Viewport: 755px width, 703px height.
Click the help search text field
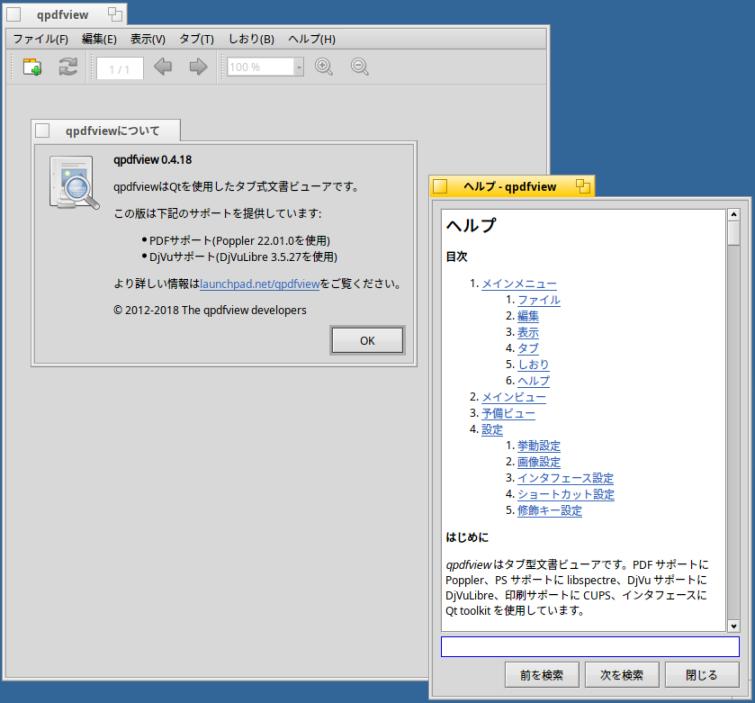coord(590,646)
